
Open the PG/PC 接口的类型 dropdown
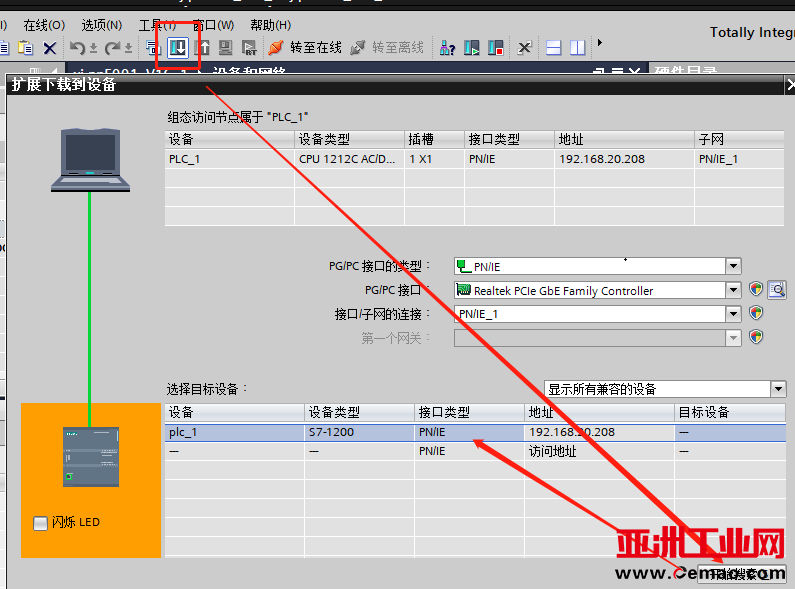point(733,266)
